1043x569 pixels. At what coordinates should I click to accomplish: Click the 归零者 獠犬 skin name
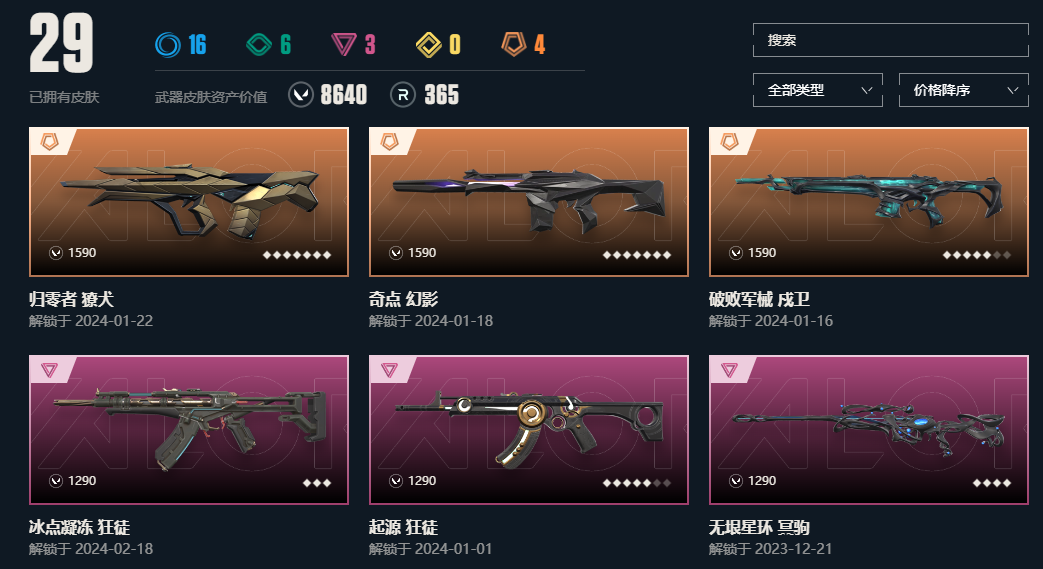point(71,299)
